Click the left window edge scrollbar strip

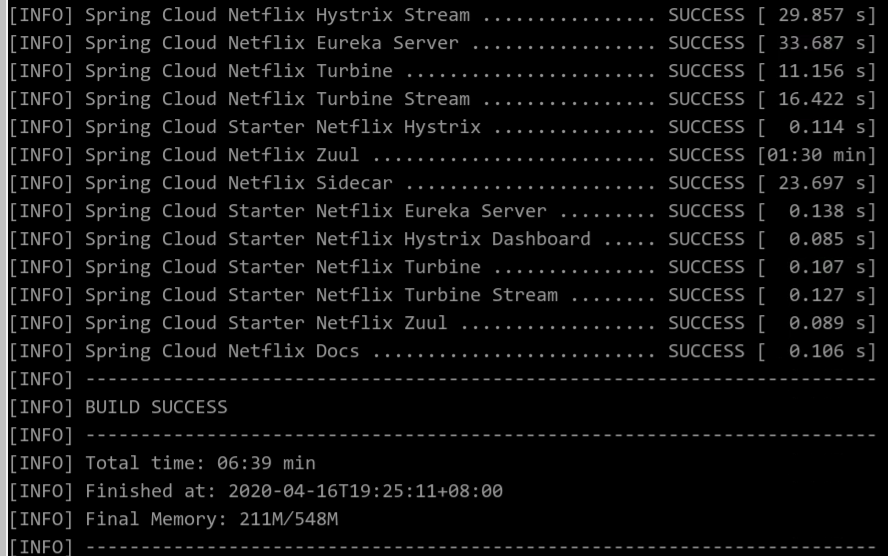tap(3, 278)
